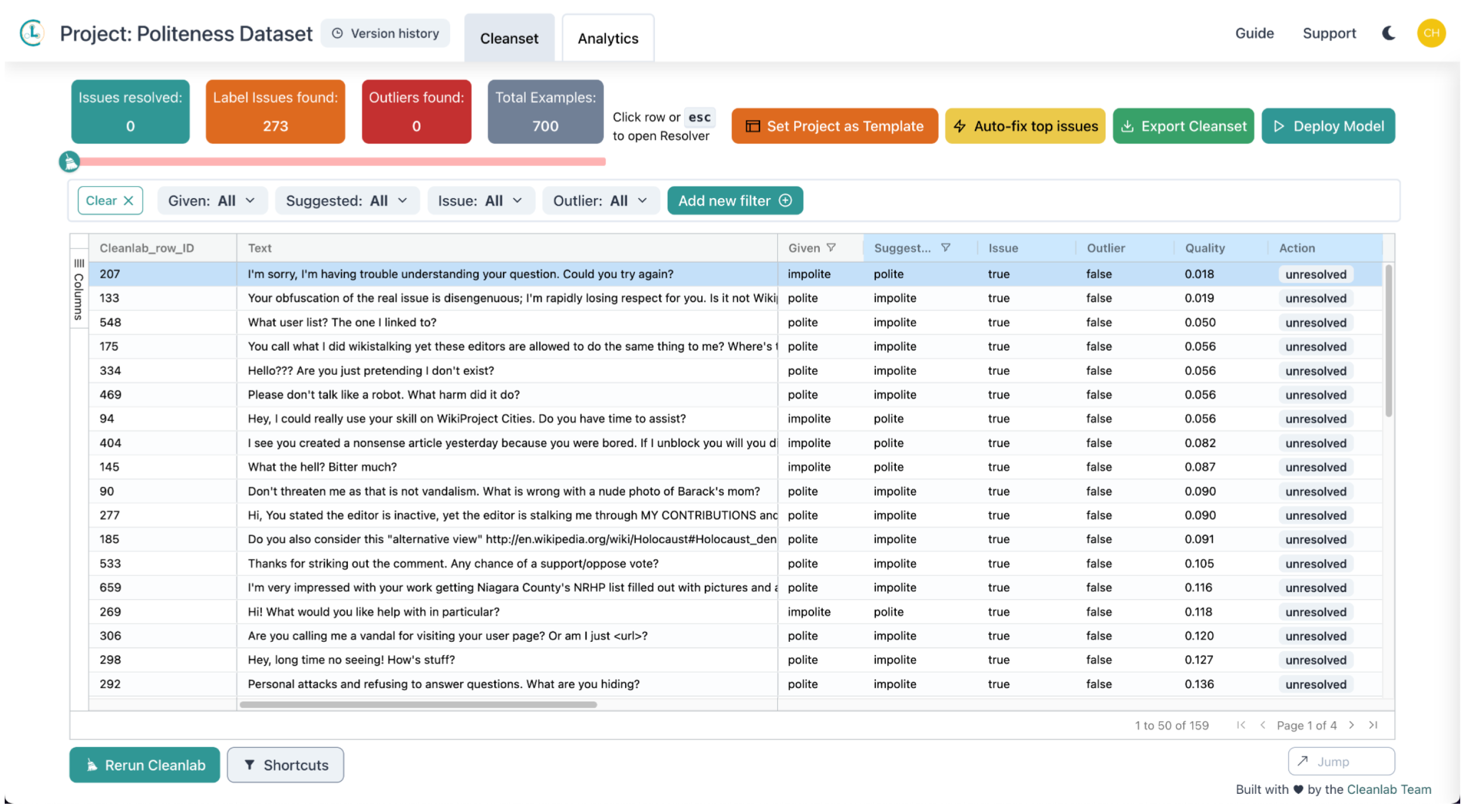
Task: Click the broom progress slider handle
Action: 70,161
